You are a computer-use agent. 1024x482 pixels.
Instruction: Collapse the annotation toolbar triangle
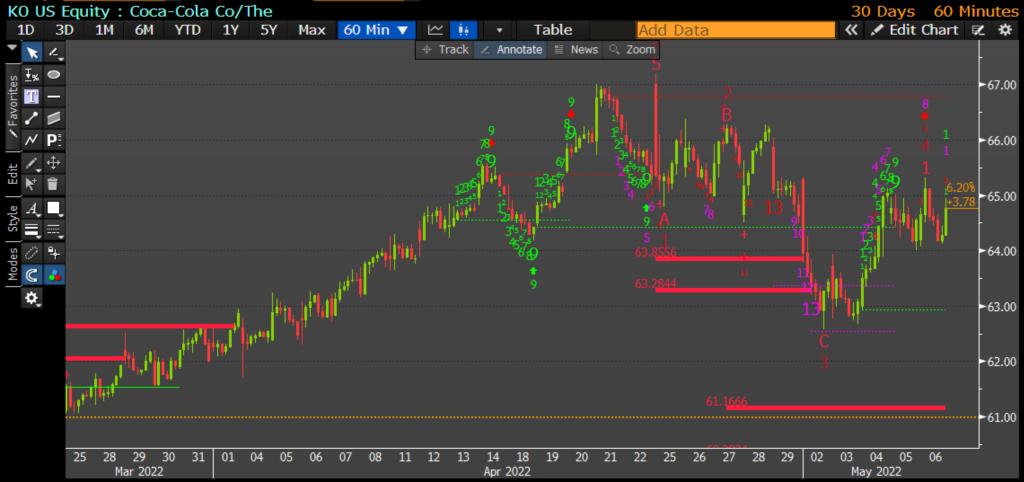pos(11,48)
